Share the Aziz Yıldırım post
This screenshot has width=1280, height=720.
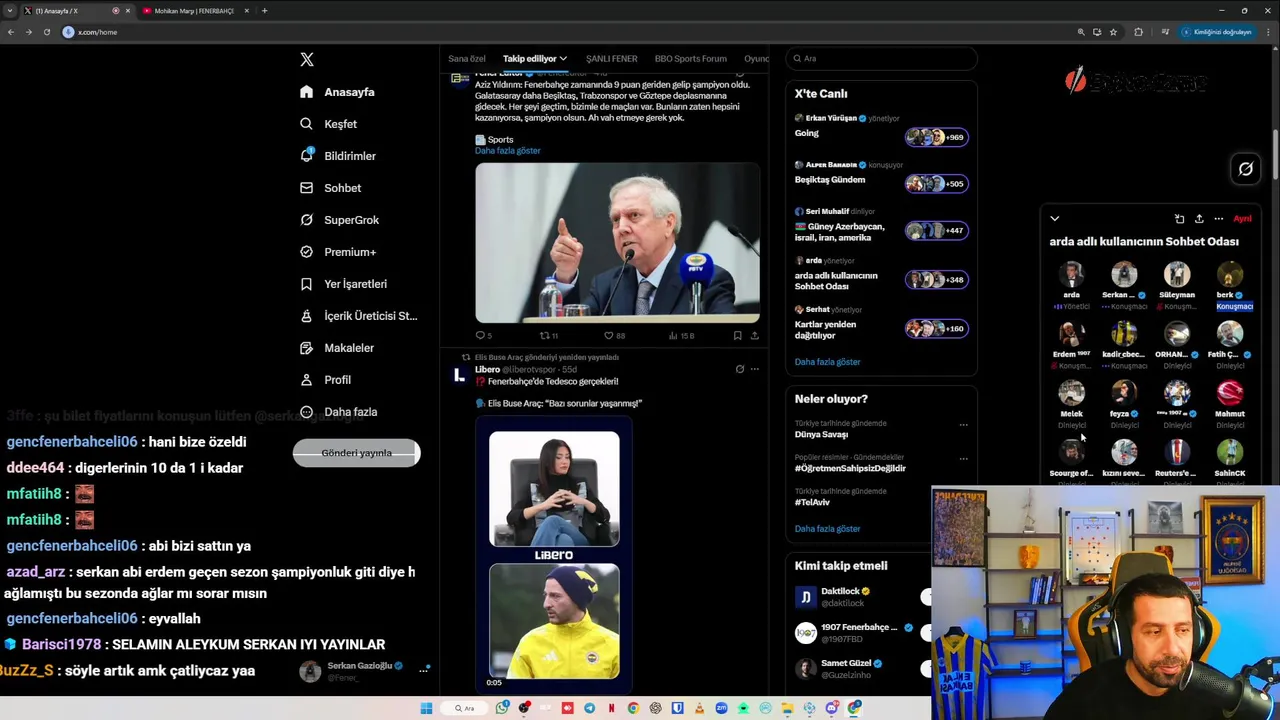click(x=754, y=336)
